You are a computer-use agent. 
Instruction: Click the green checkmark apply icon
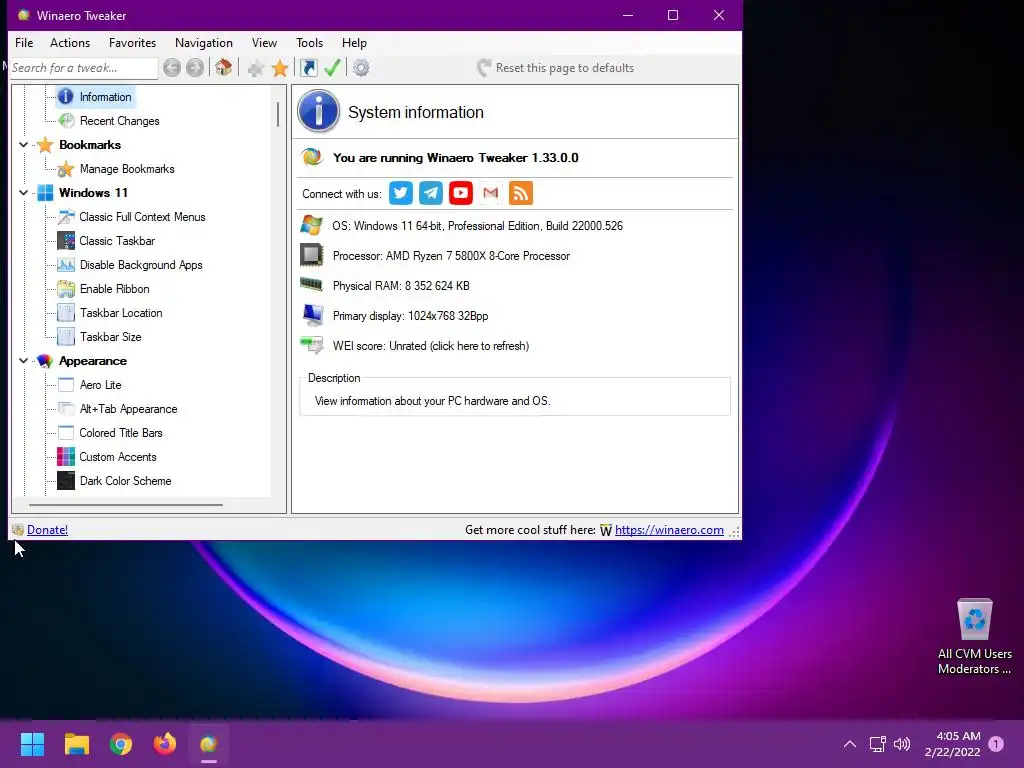coord(332,68)
